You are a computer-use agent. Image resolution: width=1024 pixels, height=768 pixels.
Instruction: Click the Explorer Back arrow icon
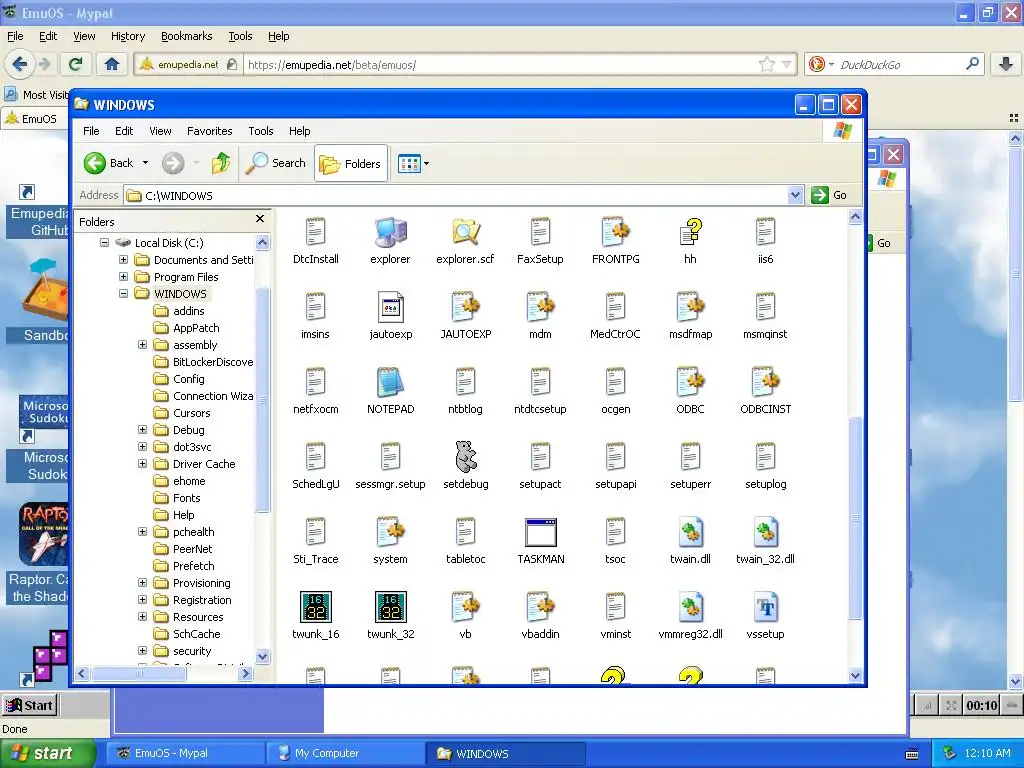(95, 163)
